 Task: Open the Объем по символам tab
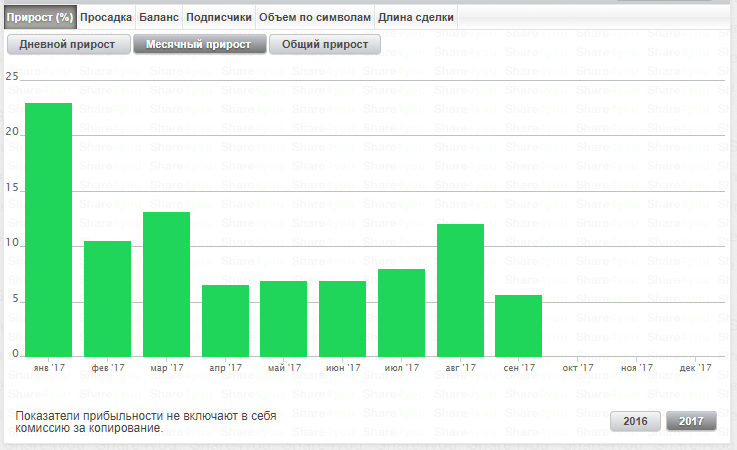pyautogui.click(x=314, y=17)
